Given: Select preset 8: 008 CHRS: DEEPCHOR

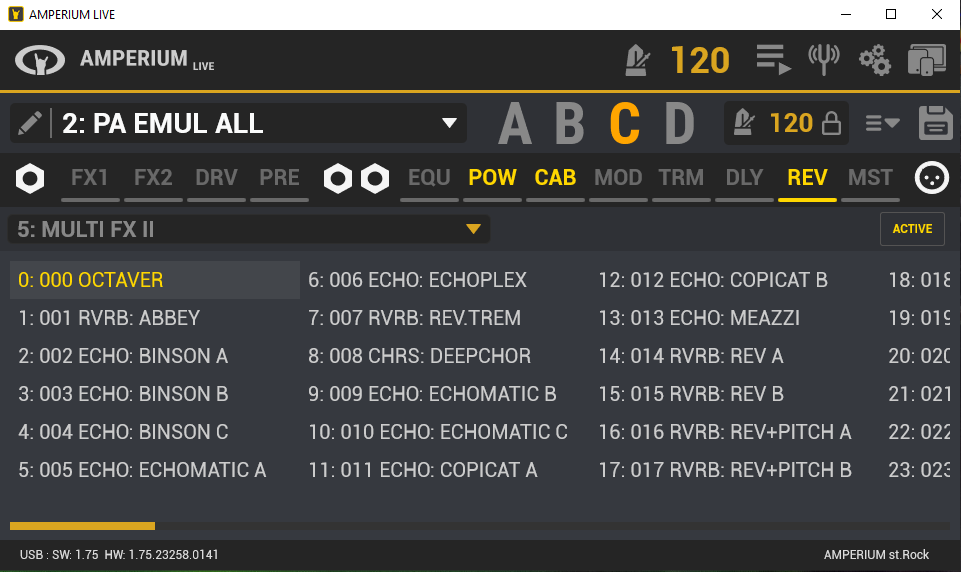Looking at the screenshot, I should [x=445, y=356].
